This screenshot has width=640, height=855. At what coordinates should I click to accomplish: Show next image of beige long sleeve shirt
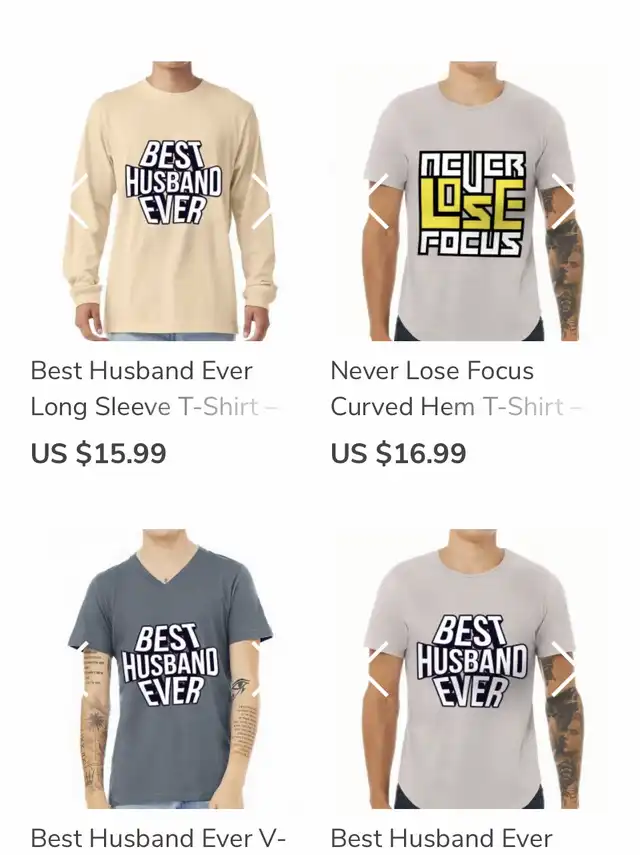click(261, 201)
